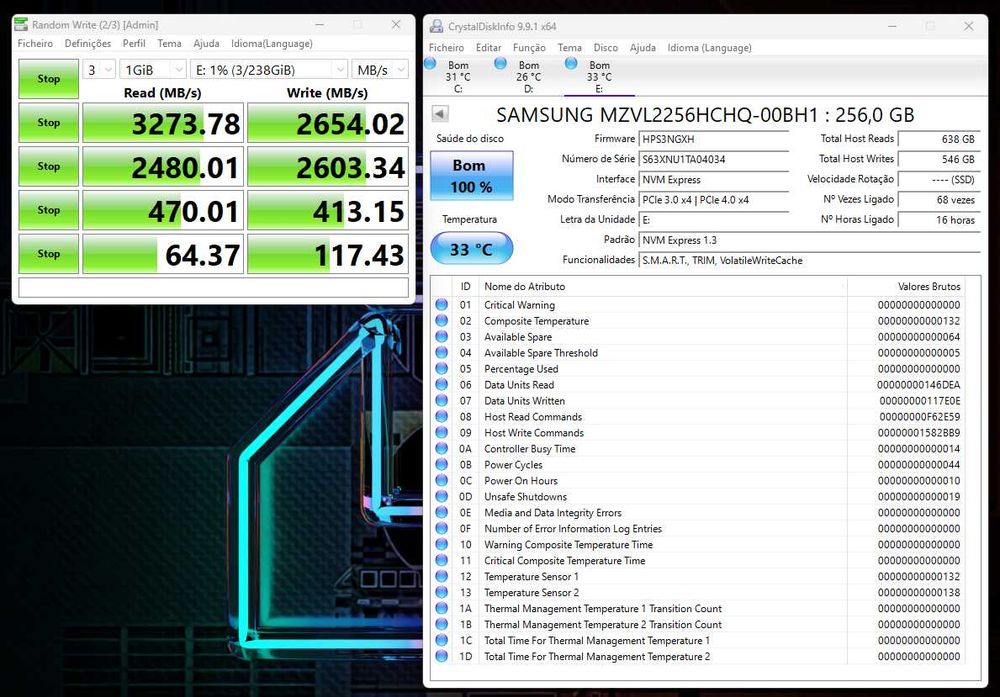The height and width of the screenshot is (697, 1000).
Task: Open Função menu in CrystalDiskInfo
Action: [x=529, y=48]
